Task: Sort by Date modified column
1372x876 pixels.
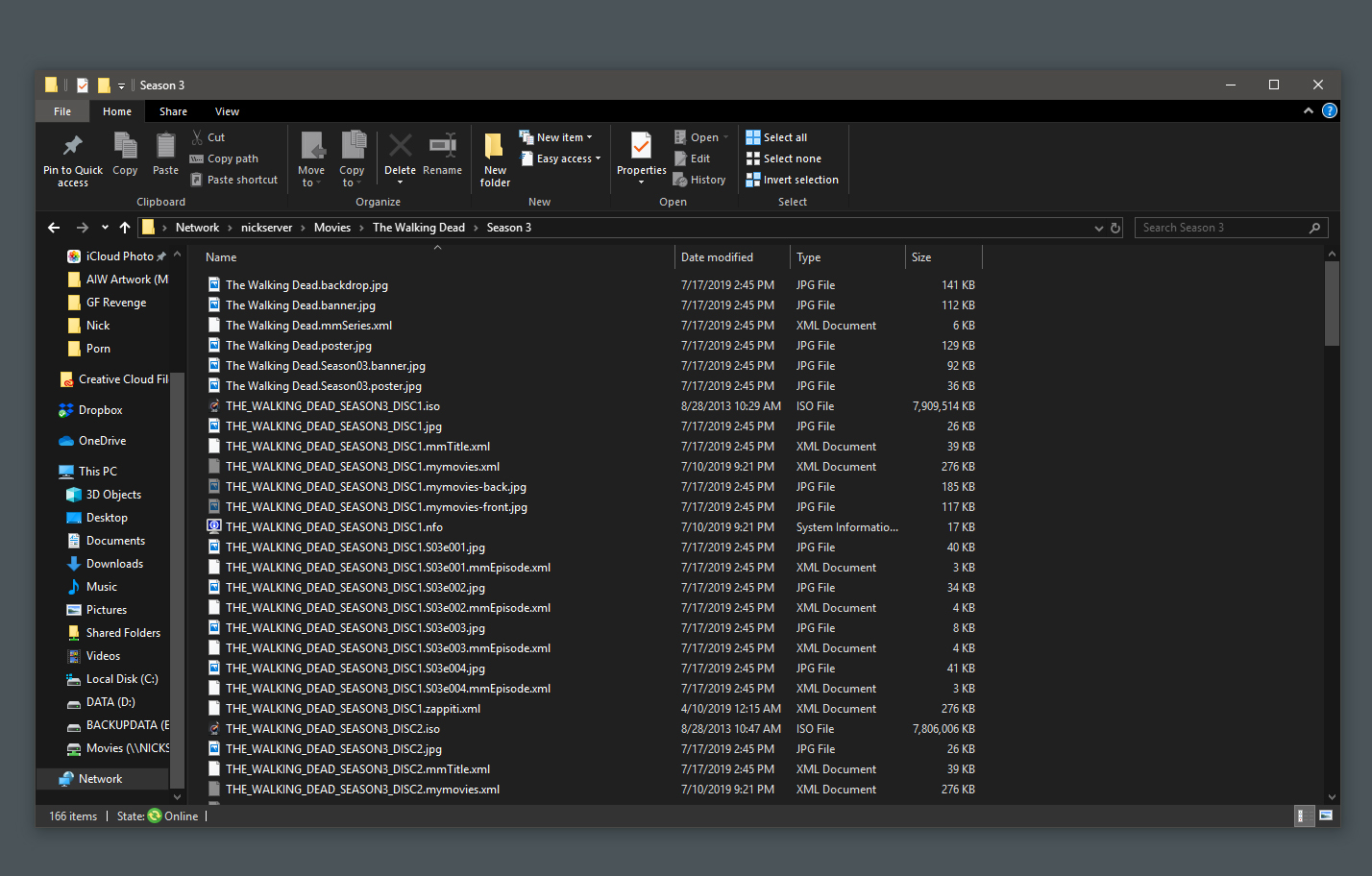Action: (x=732, y=257)
